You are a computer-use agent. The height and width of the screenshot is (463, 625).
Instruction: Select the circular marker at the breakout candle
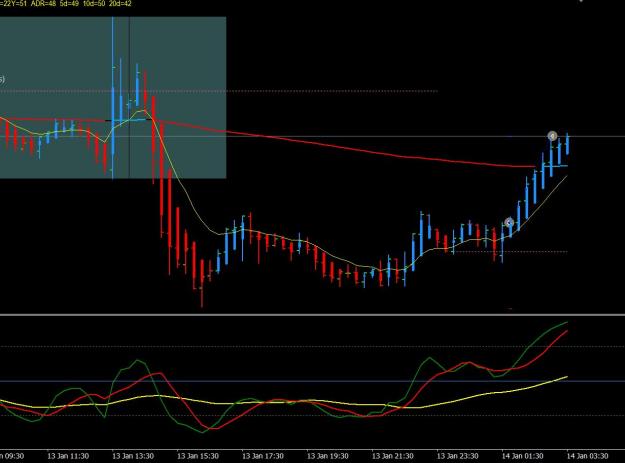[509, 222]
